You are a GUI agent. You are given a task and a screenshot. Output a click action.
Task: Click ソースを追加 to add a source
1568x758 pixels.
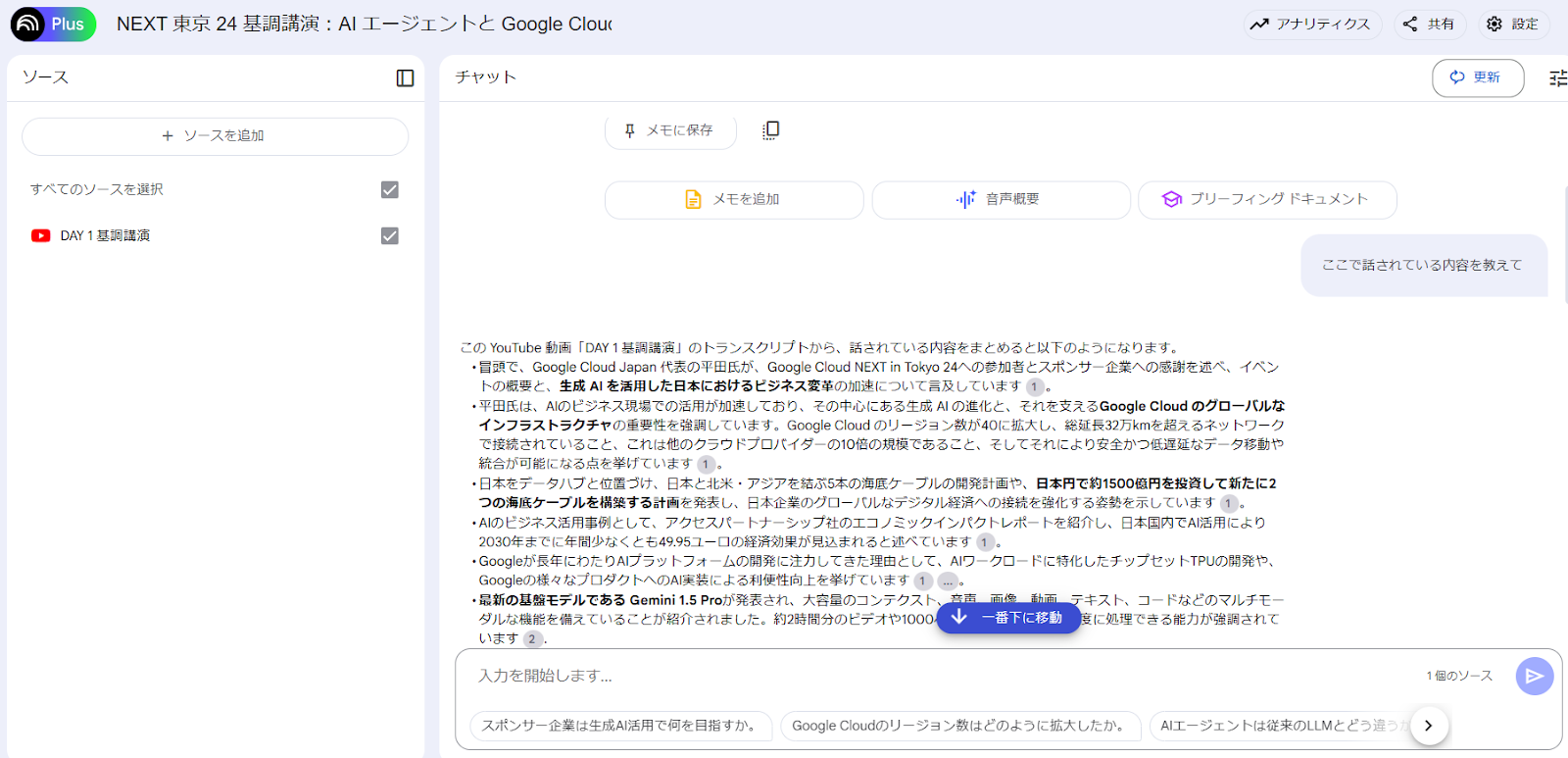click(215, 136)
